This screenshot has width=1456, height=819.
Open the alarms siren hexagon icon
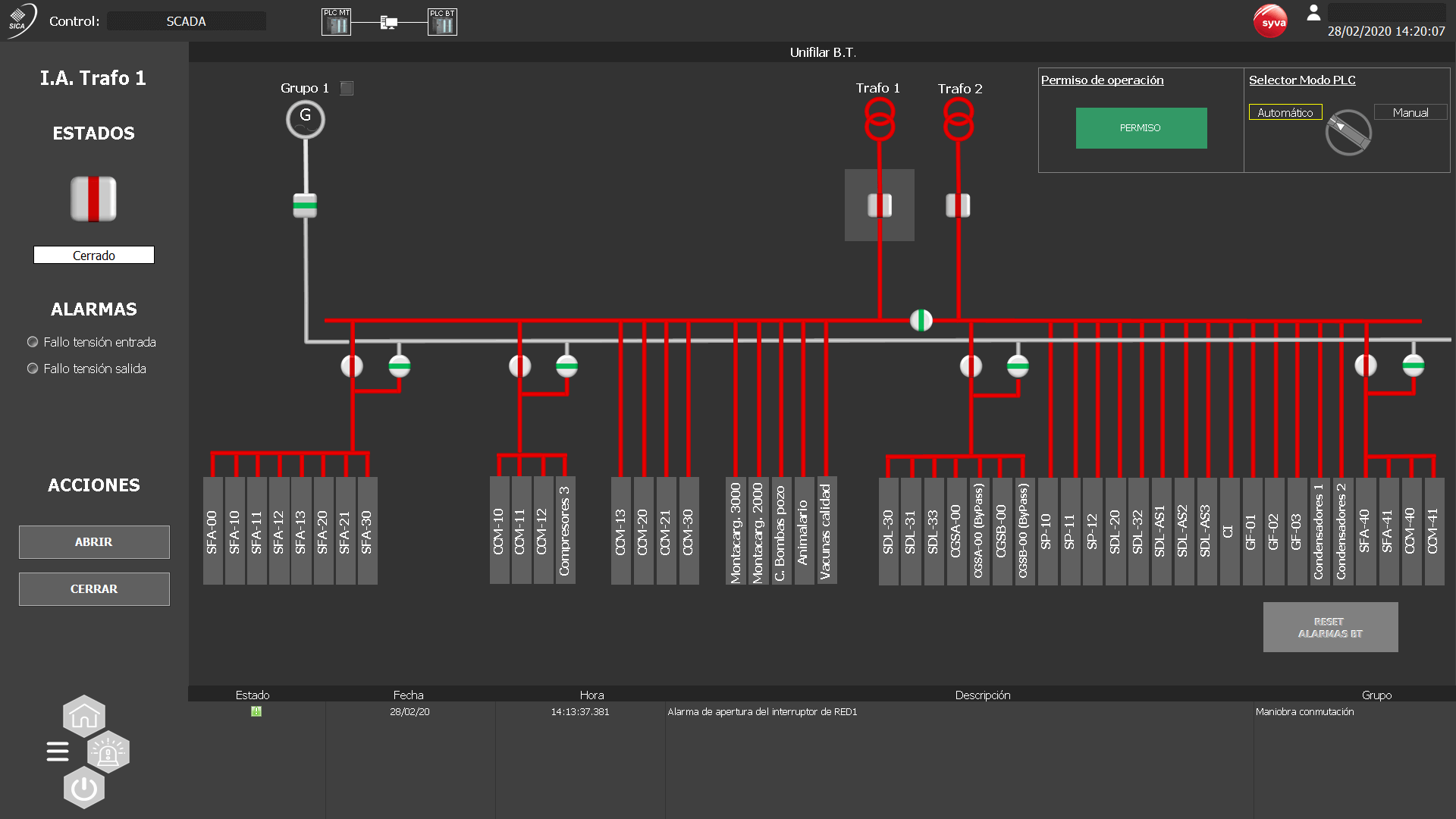[108, 752]
